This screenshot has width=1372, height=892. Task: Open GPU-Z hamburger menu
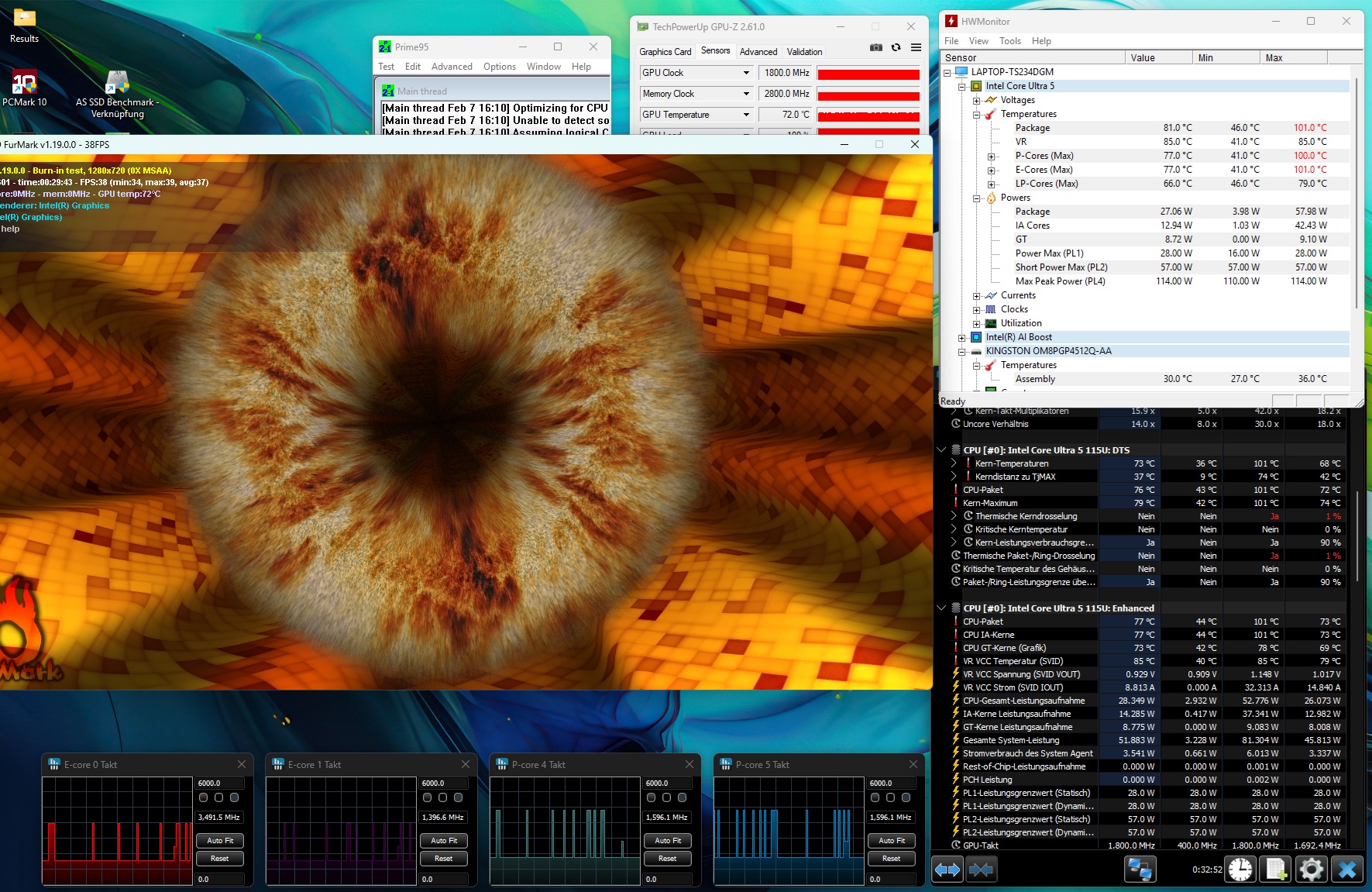point(916,48)
